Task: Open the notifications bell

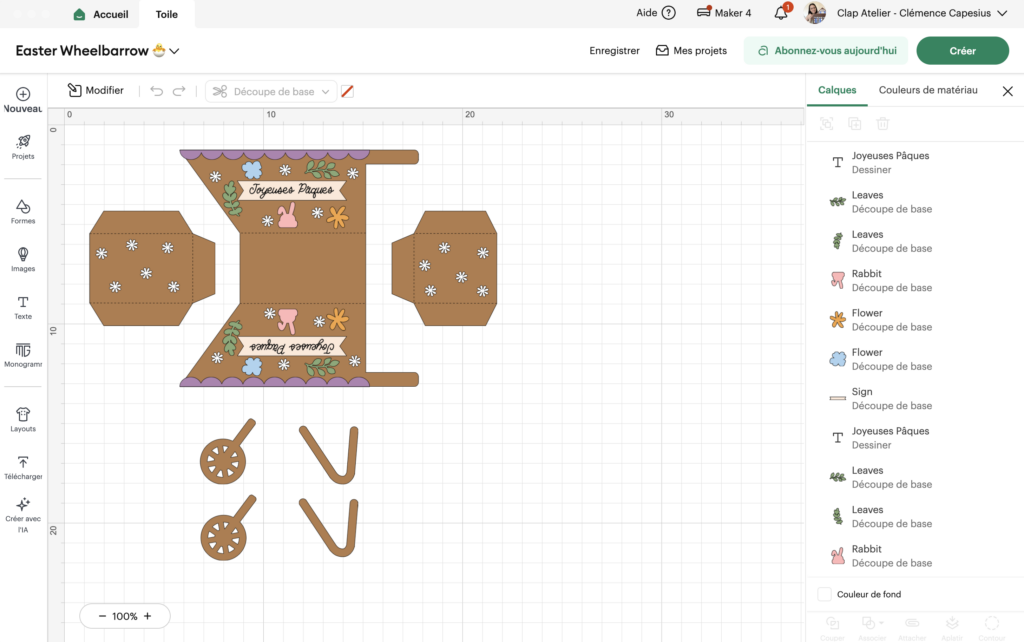Action: (781, 13)
